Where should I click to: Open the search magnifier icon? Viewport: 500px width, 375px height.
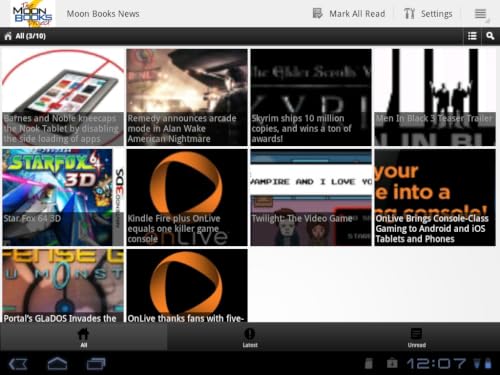coord(490,36)
